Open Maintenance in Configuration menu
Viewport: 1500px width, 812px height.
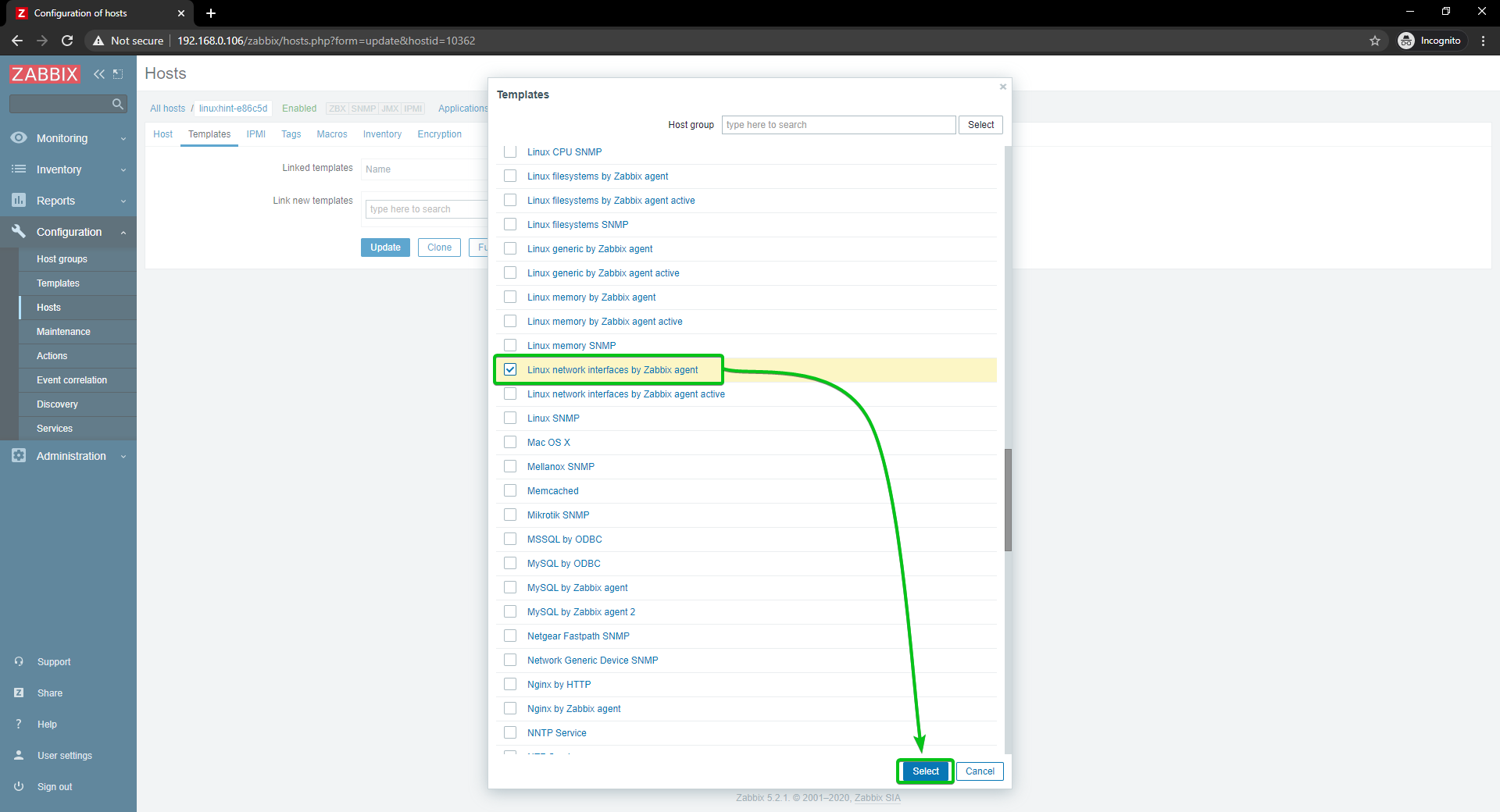[63, 332]
